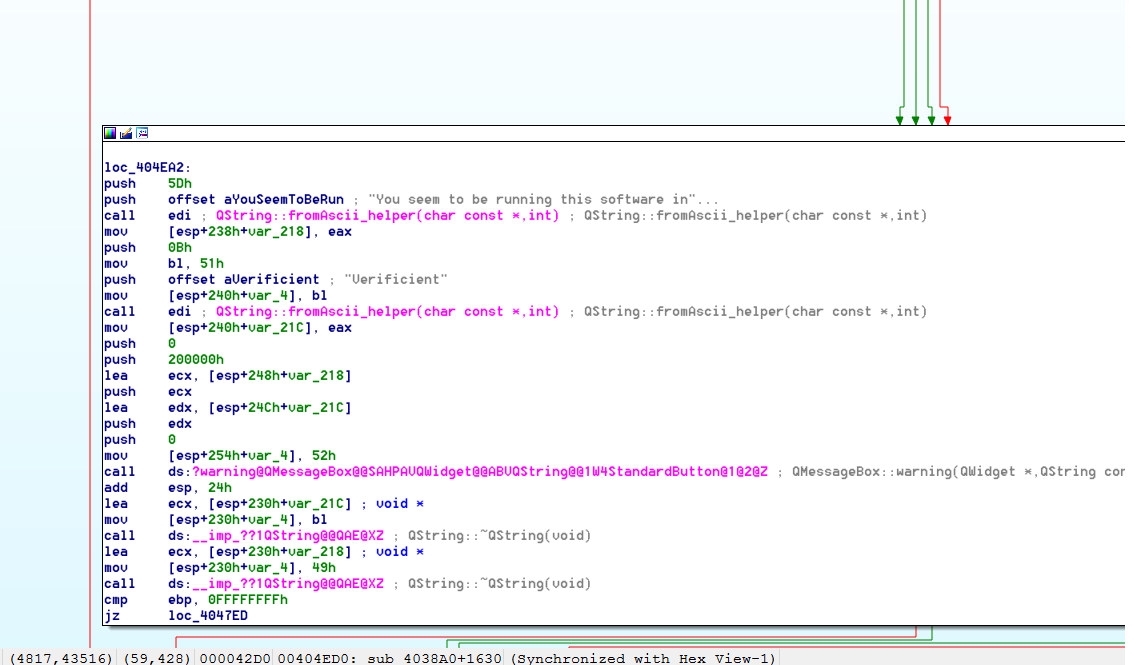
Task: Select the 'mov bl, 51h' instruction
Action: click(x=164, y=264)
